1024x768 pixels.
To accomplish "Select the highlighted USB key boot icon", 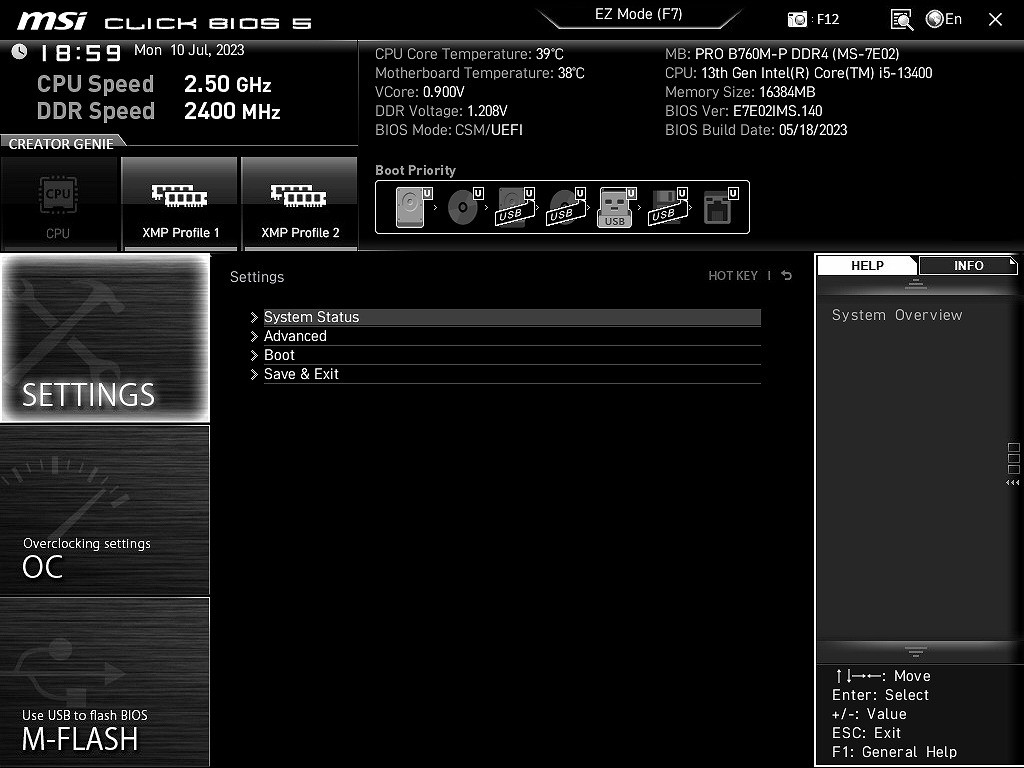I will tap(616, 207).
